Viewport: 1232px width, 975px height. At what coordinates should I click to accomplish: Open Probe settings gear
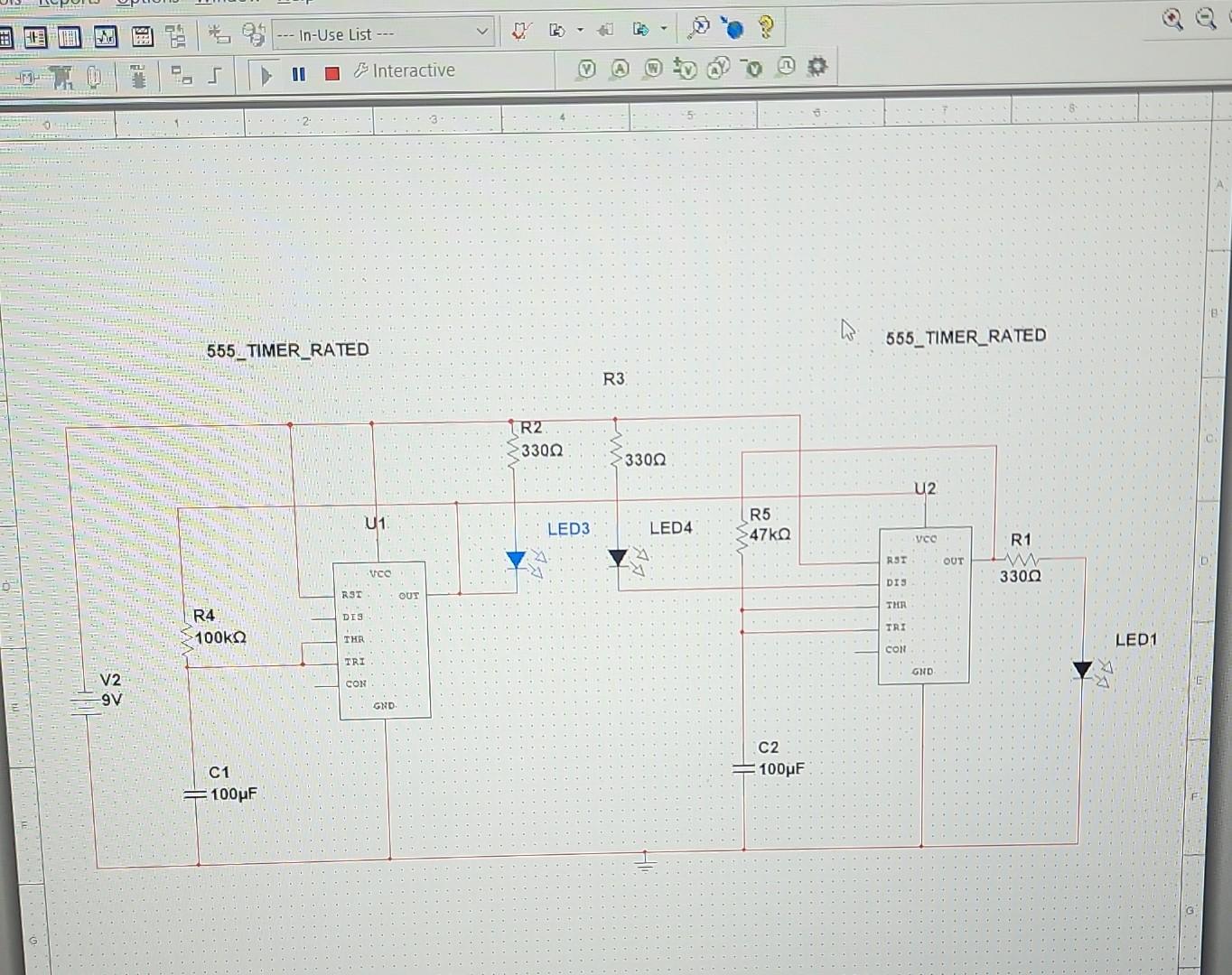[x=817, y=66]
